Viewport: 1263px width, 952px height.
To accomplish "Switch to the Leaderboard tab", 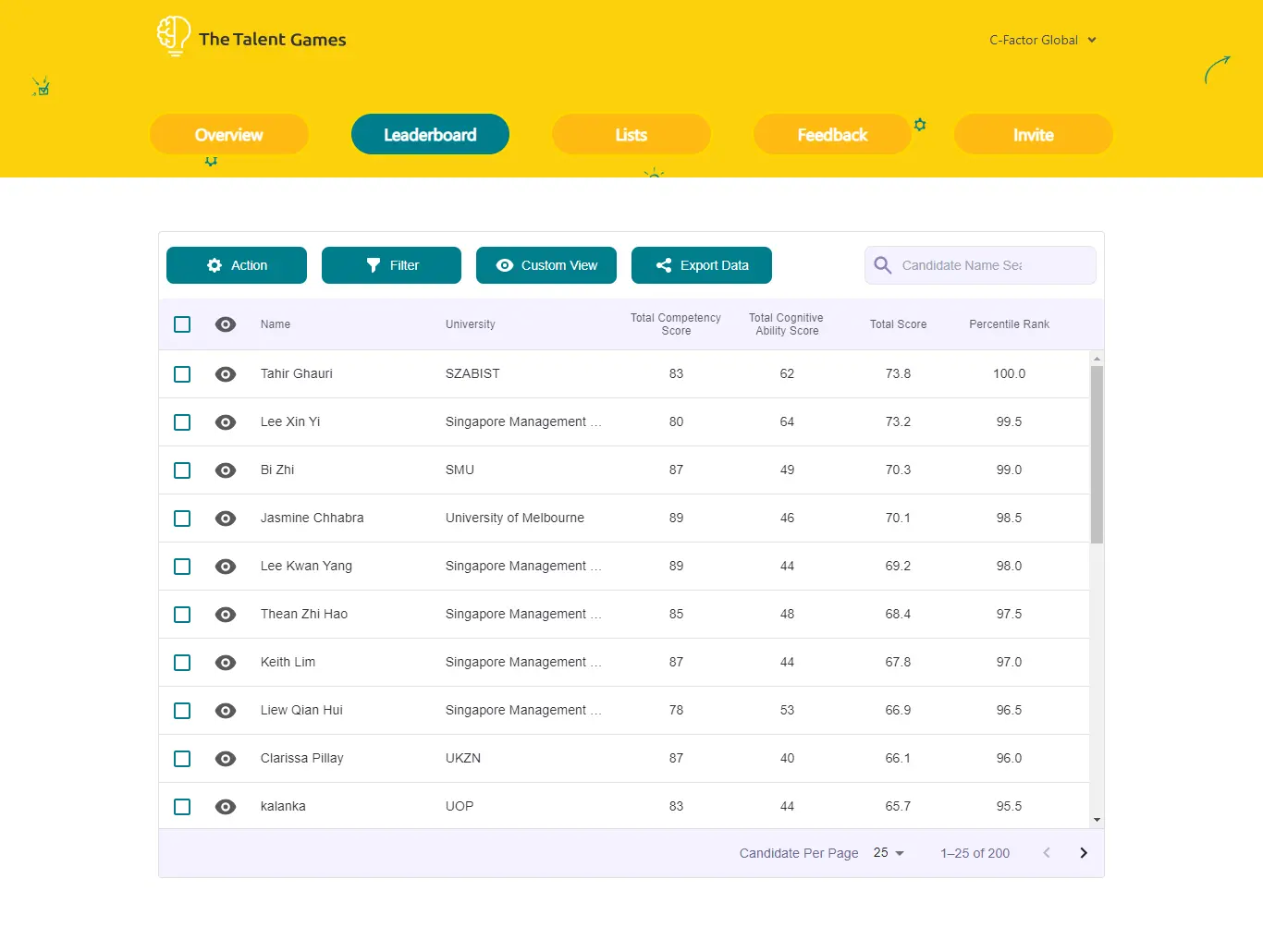I will point(430,134).
